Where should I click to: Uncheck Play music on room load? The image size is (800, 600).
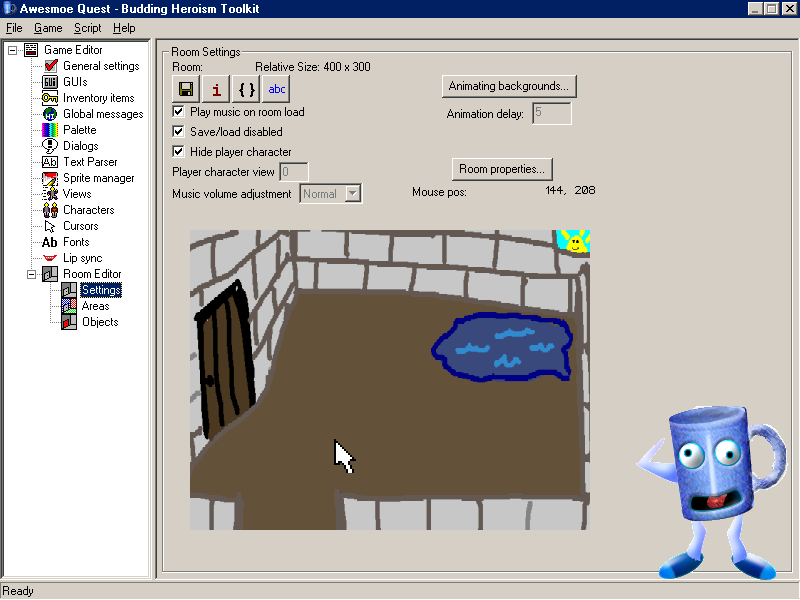pyautogui.click(x=178, y=112)
